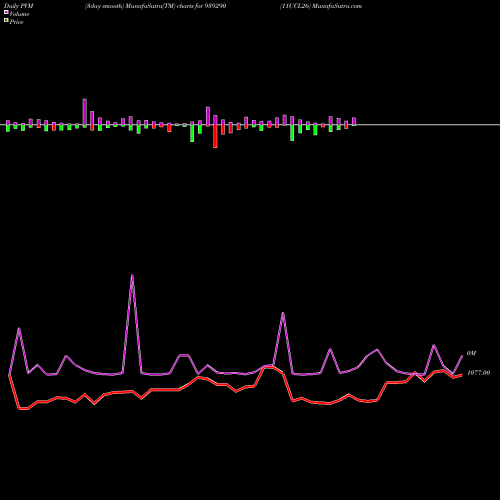Click the longest red downward histogram bar

click(215, 136)
